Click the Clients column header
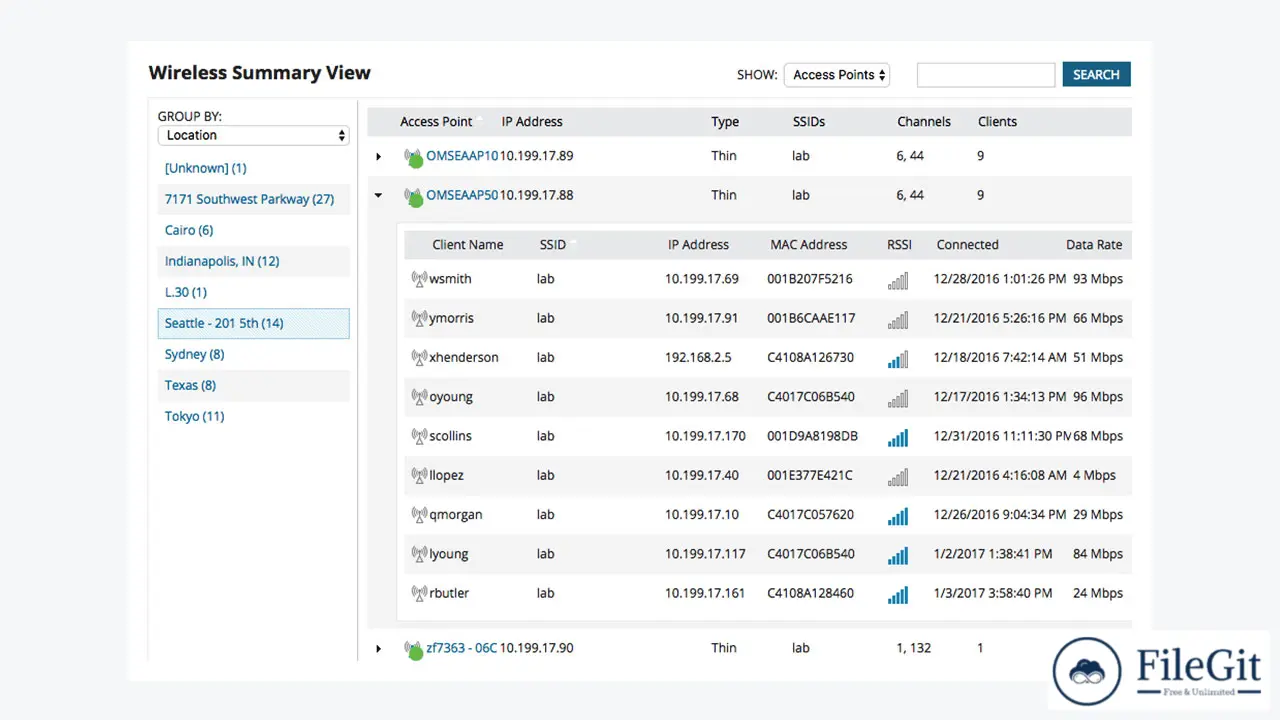The height and width of the screenshot is (720, 1280). [997, 122]
